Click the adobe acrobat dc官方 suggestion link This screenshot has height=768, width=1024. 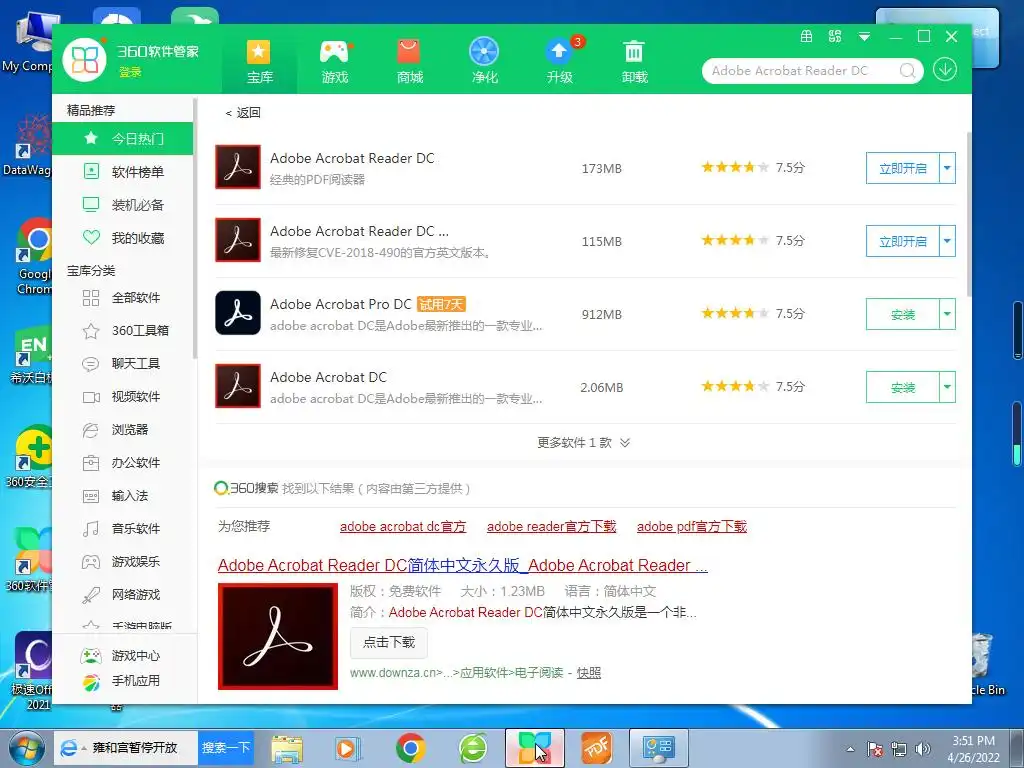click(403, 526)
